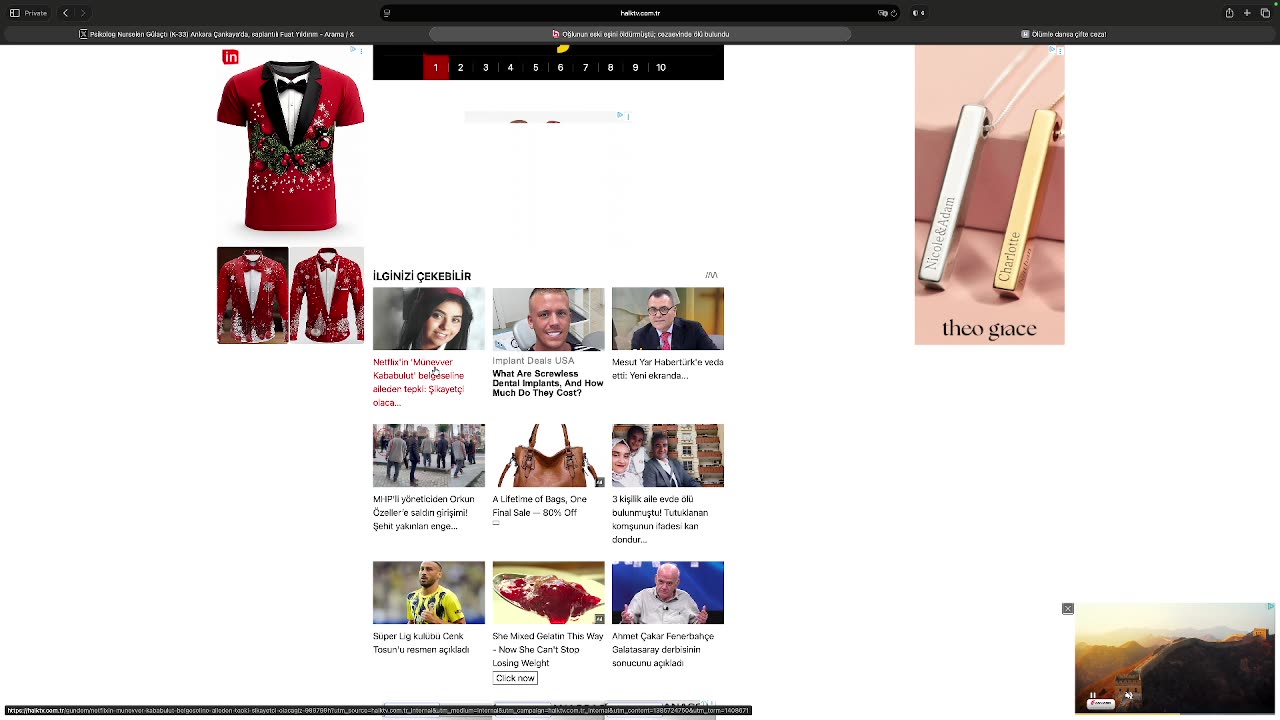Open the theo grace bar necklace ad
1280x720 pixels.
click(x=989, y=195)
